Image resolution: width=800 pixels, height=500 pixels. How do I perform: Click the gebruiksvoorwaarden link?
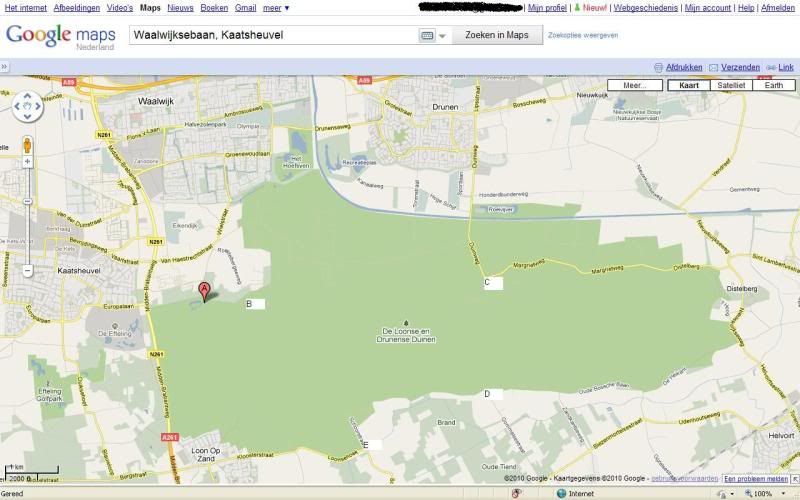[684, 479]
